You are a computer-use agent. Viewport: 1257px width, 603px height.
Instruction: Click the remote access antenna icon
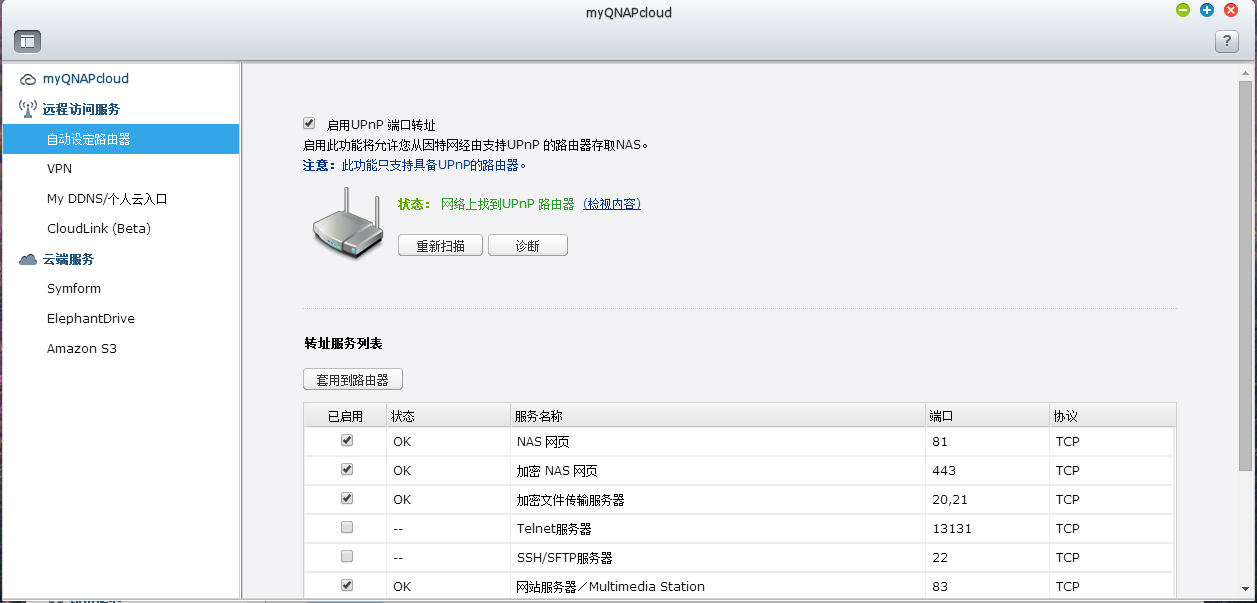point(28,109)
